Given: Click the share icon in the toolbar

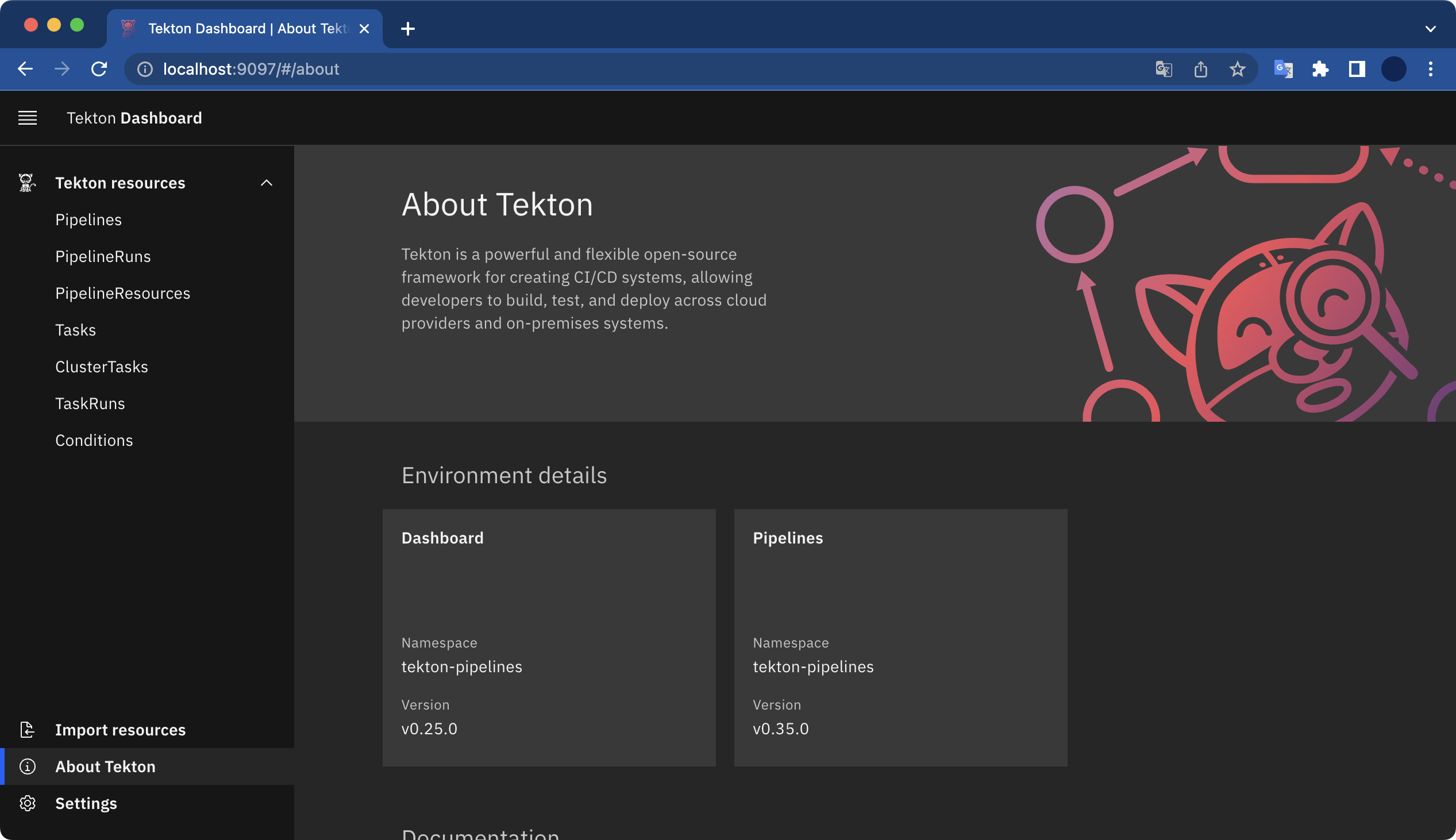Looking at the screenshot, I should tap(1200, 68).
